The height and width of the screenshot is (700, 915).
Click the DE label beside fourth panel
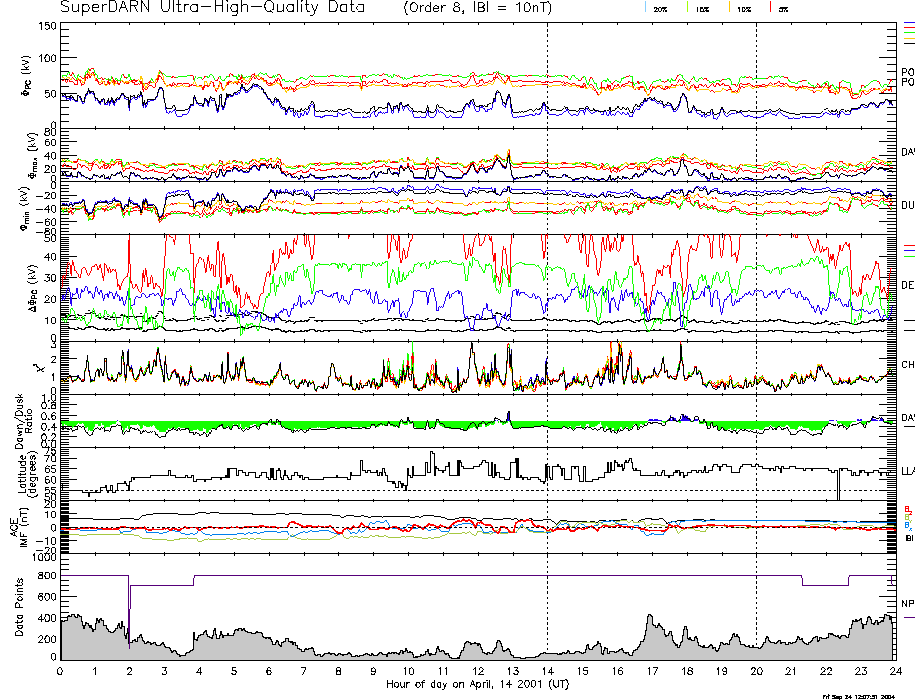[907, 285]
